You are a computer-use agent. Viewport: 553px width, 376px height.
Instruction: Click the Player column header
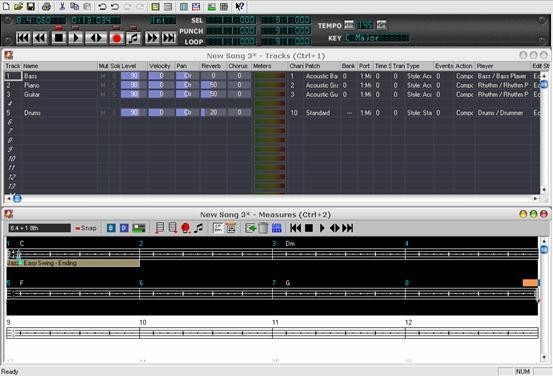click(503, 66)
